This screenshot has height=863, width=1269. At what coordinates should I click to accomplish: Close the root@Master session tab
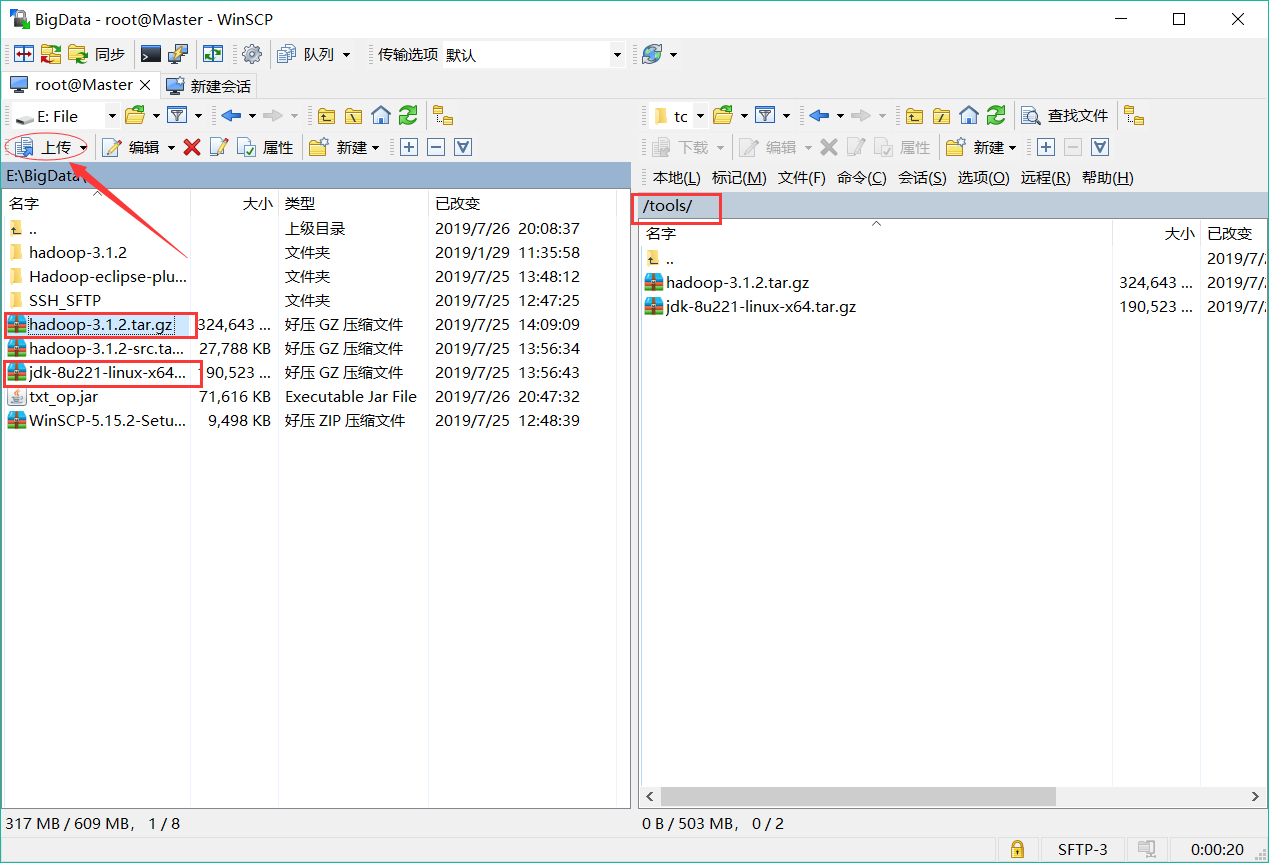(x=145, y=85)
